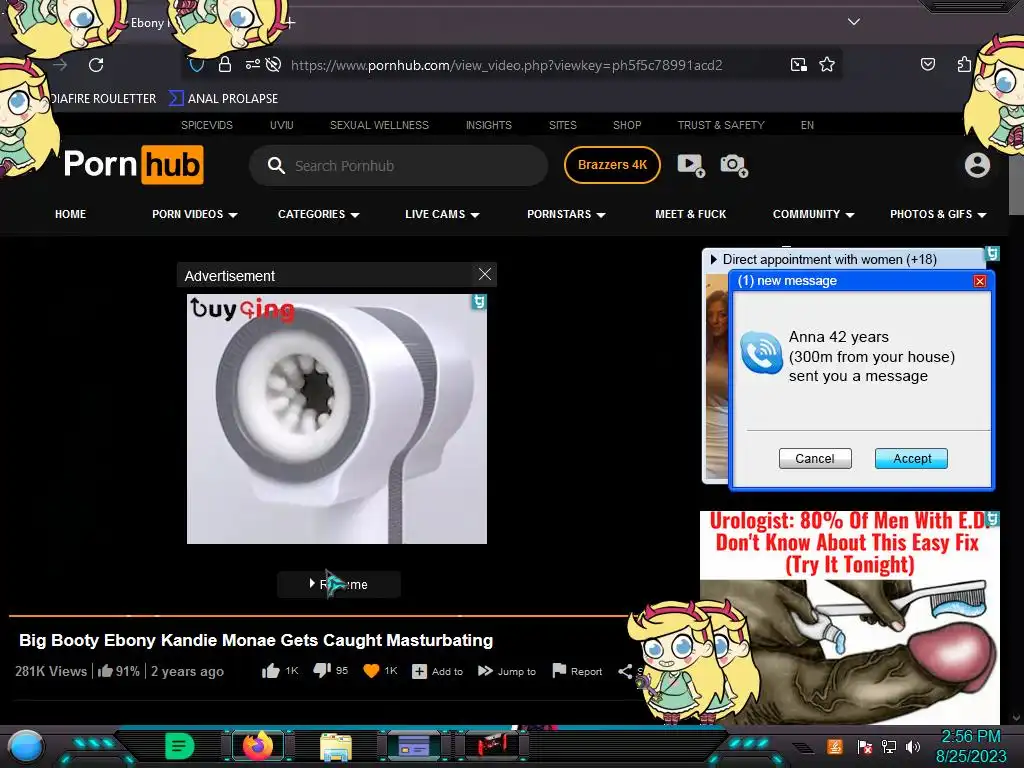Expand the PHOTOS & GIFS dropdown

pyautogui.click(x=938, y=214)
